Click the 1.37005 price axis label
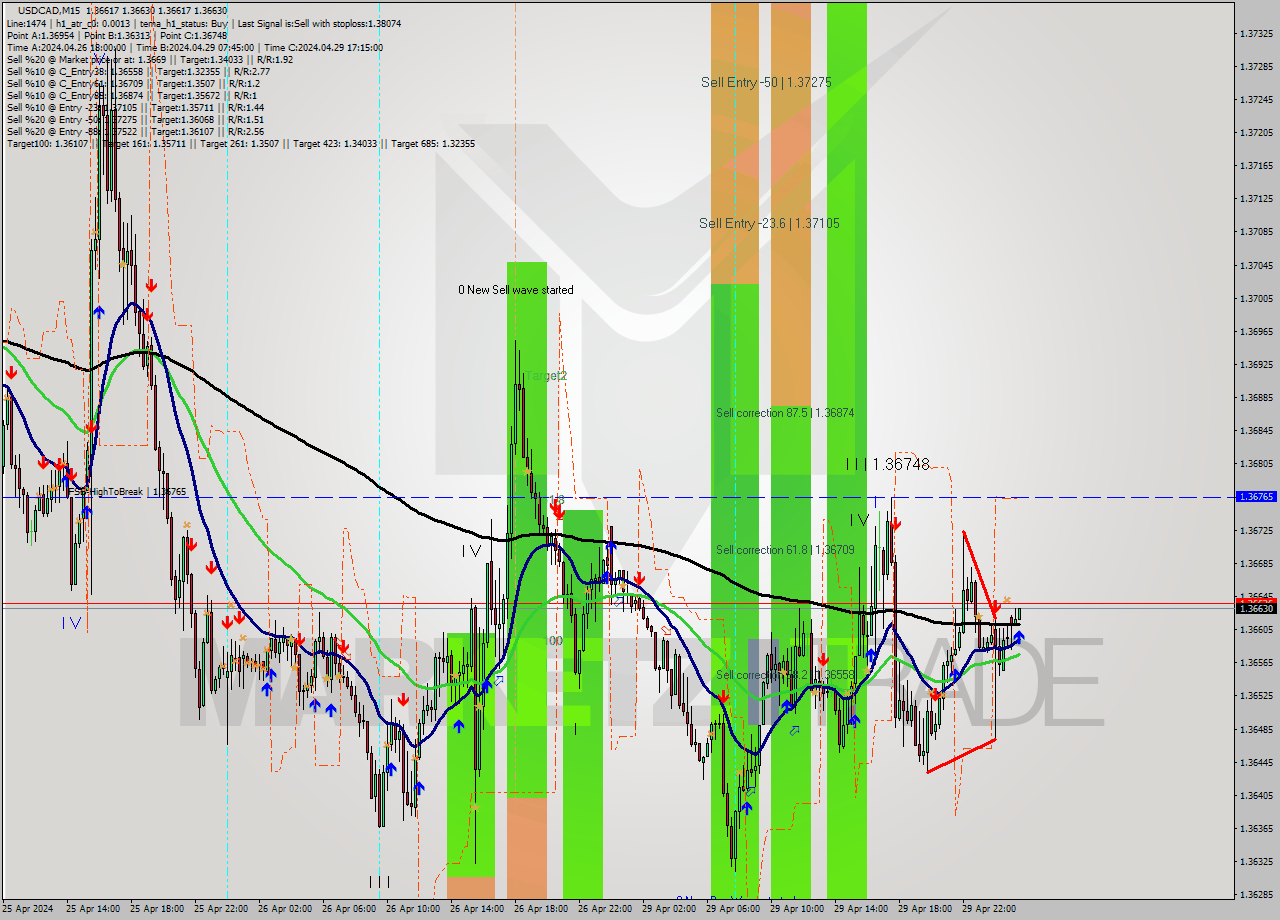The width and height of the screenshot is (1280, 920). [x=1256, y=298]
